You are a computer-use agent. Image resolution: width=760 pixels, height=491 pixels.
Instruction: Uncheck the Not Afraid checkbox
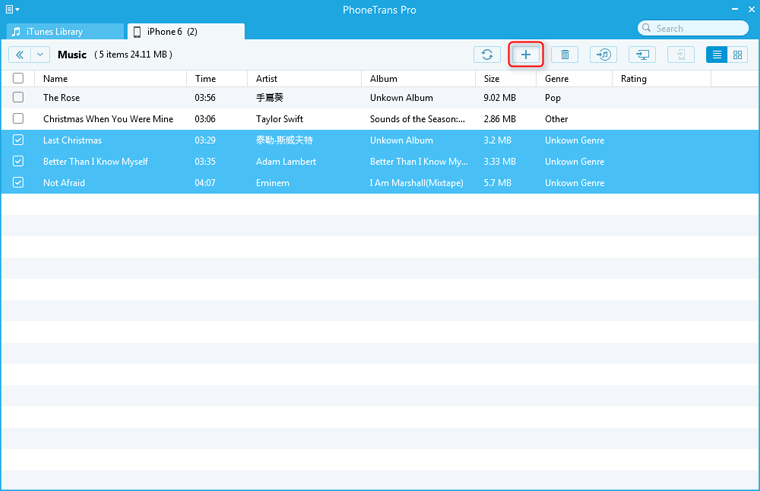pyautogui.click(x=18, y=183)
